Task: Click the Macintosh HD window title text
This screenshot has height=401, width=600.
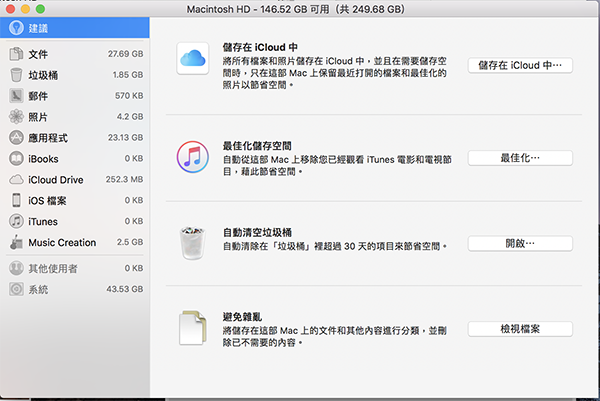Action: tap(295, 9)
